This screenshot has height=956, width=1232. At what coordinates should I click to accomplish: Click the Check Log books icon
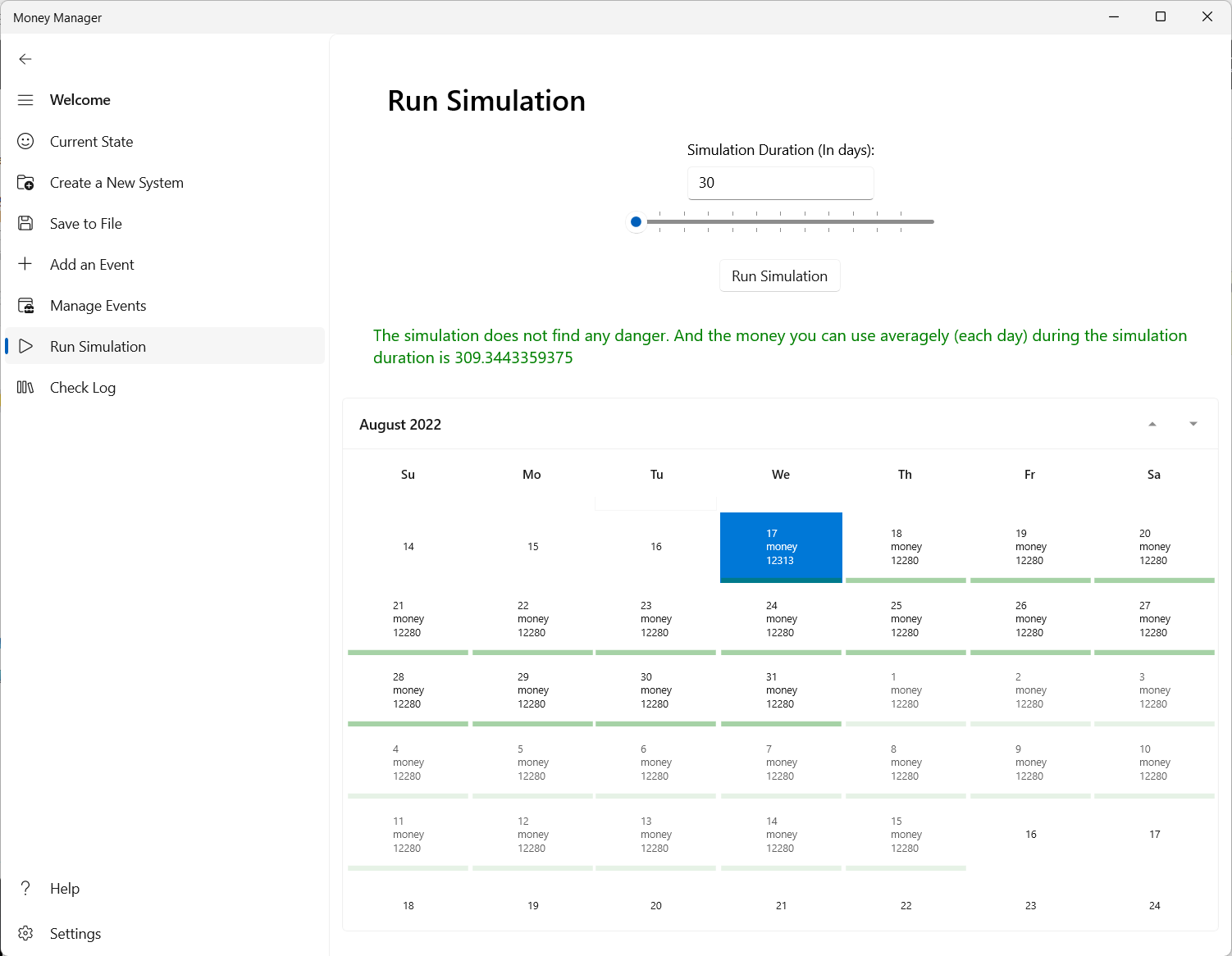pos(25,387)
